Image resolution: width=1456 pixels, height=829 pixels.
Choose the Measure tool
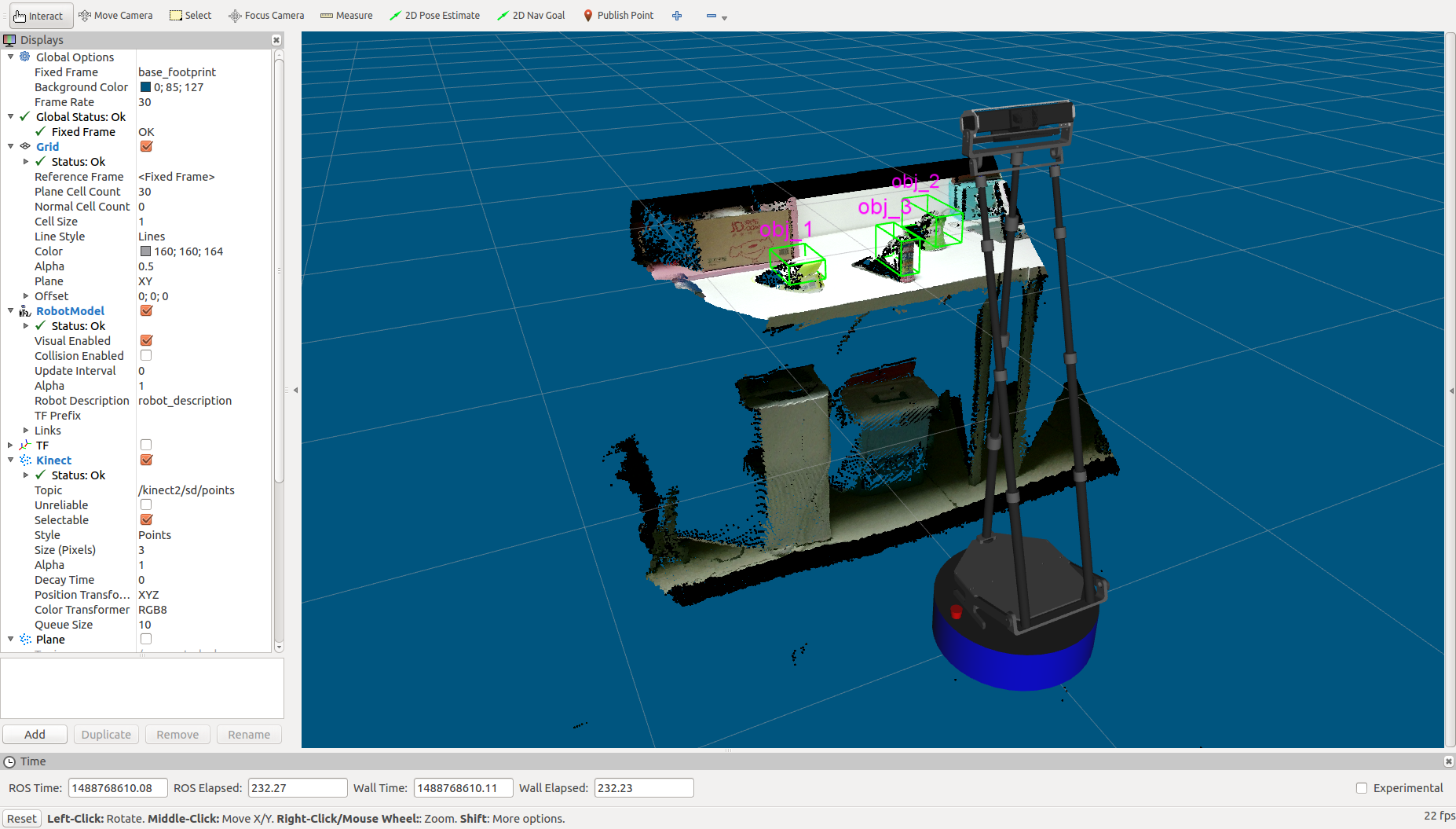(346, 16)
